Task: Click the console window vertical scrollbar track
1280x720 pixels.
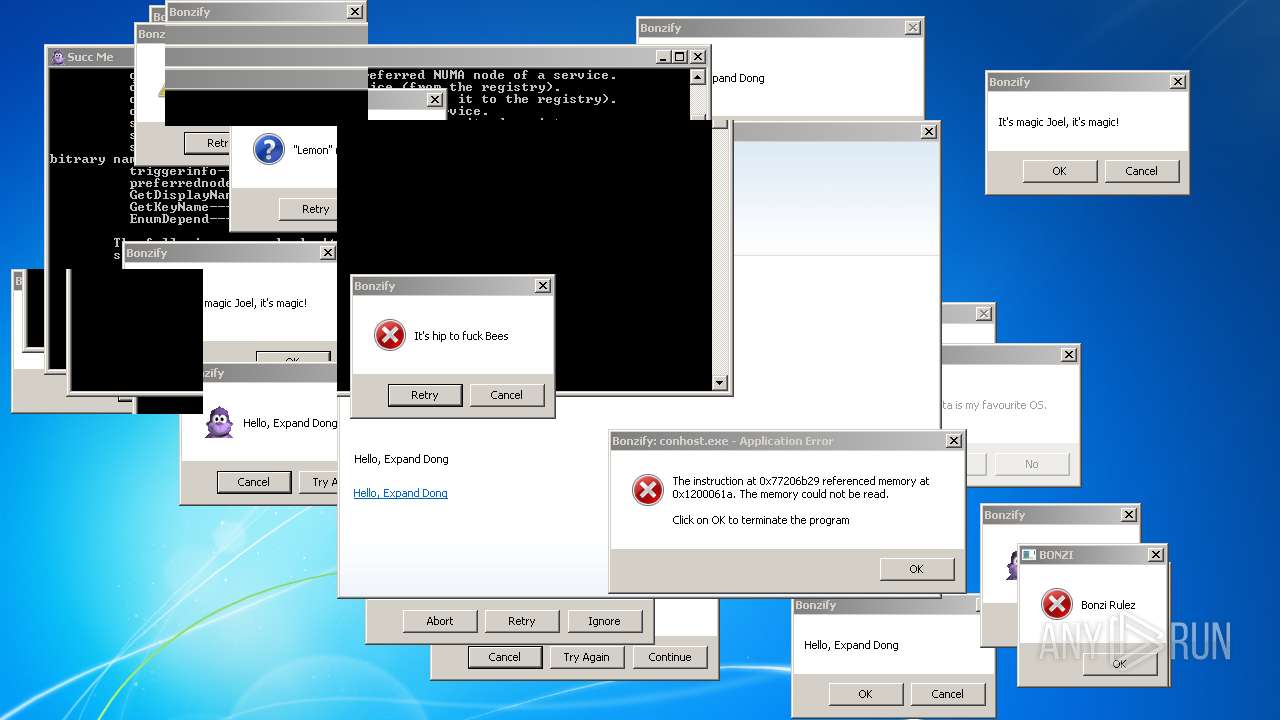Action: pos(719,250)
